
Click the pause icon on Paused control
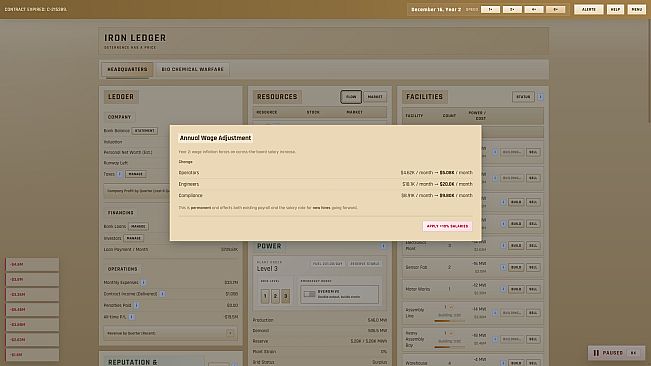click(596, 353)
